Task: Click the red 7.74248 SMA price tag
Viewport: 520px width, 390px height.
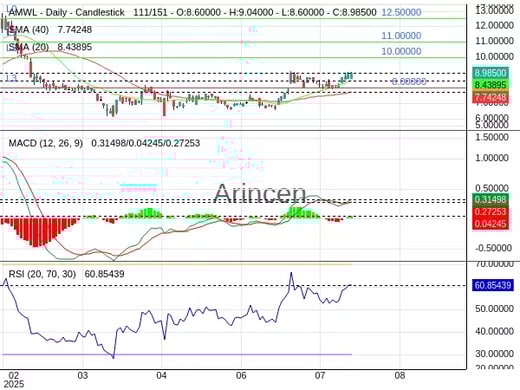Action: (x=491, y=97)
